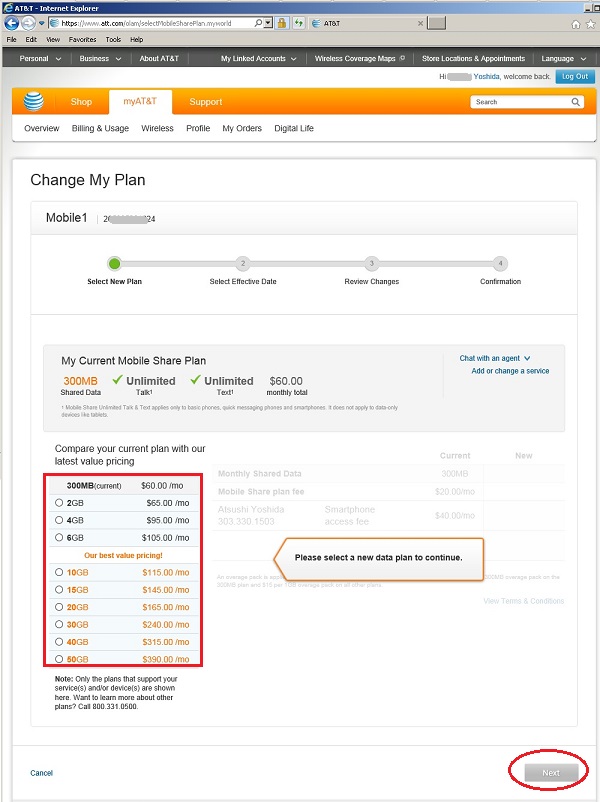The width and height of the screenshot is (600, 802).
Task: Open the Overview section
Action: 42,128
